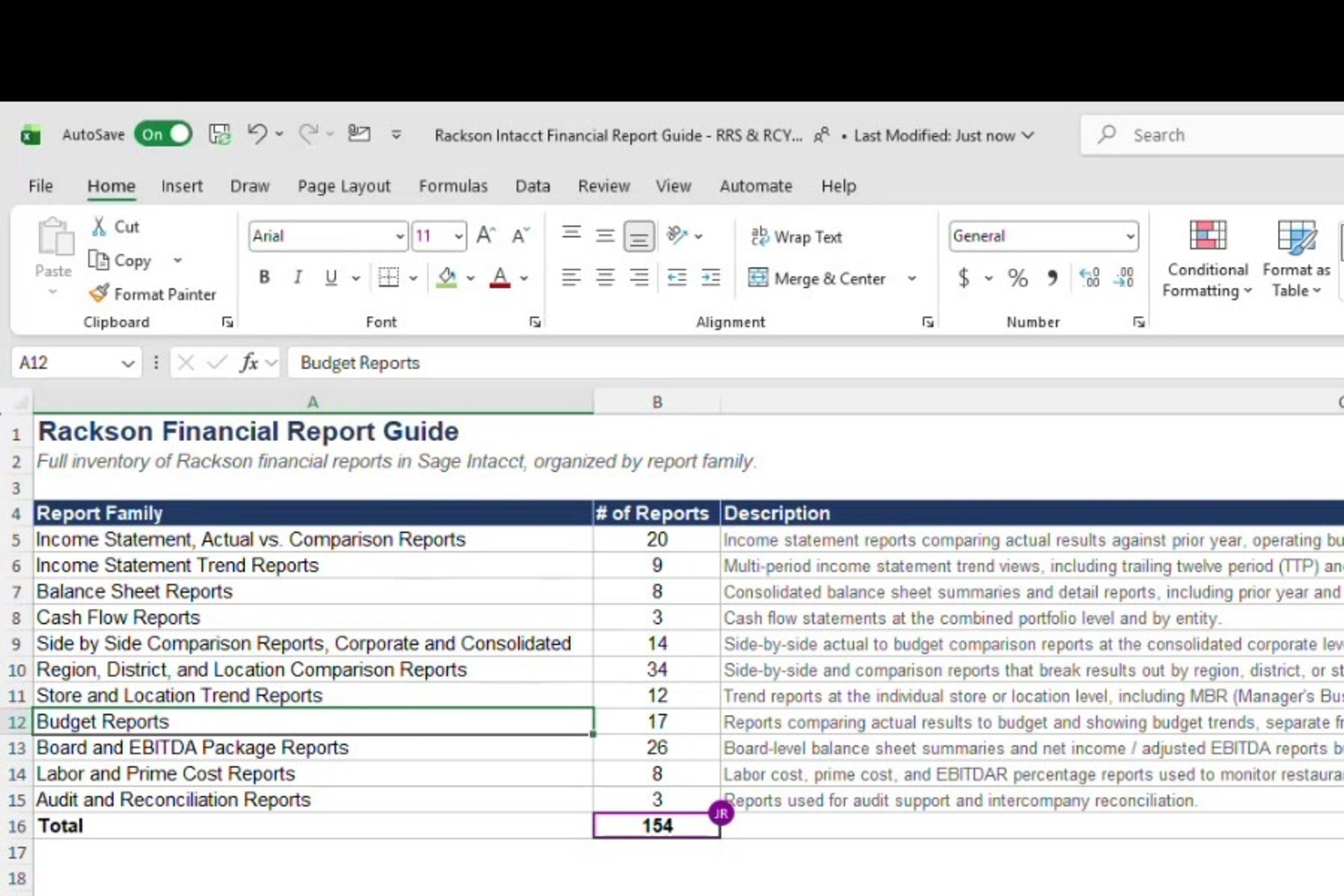
Task: Click Merge & Center button
Action: click(817, 278)
